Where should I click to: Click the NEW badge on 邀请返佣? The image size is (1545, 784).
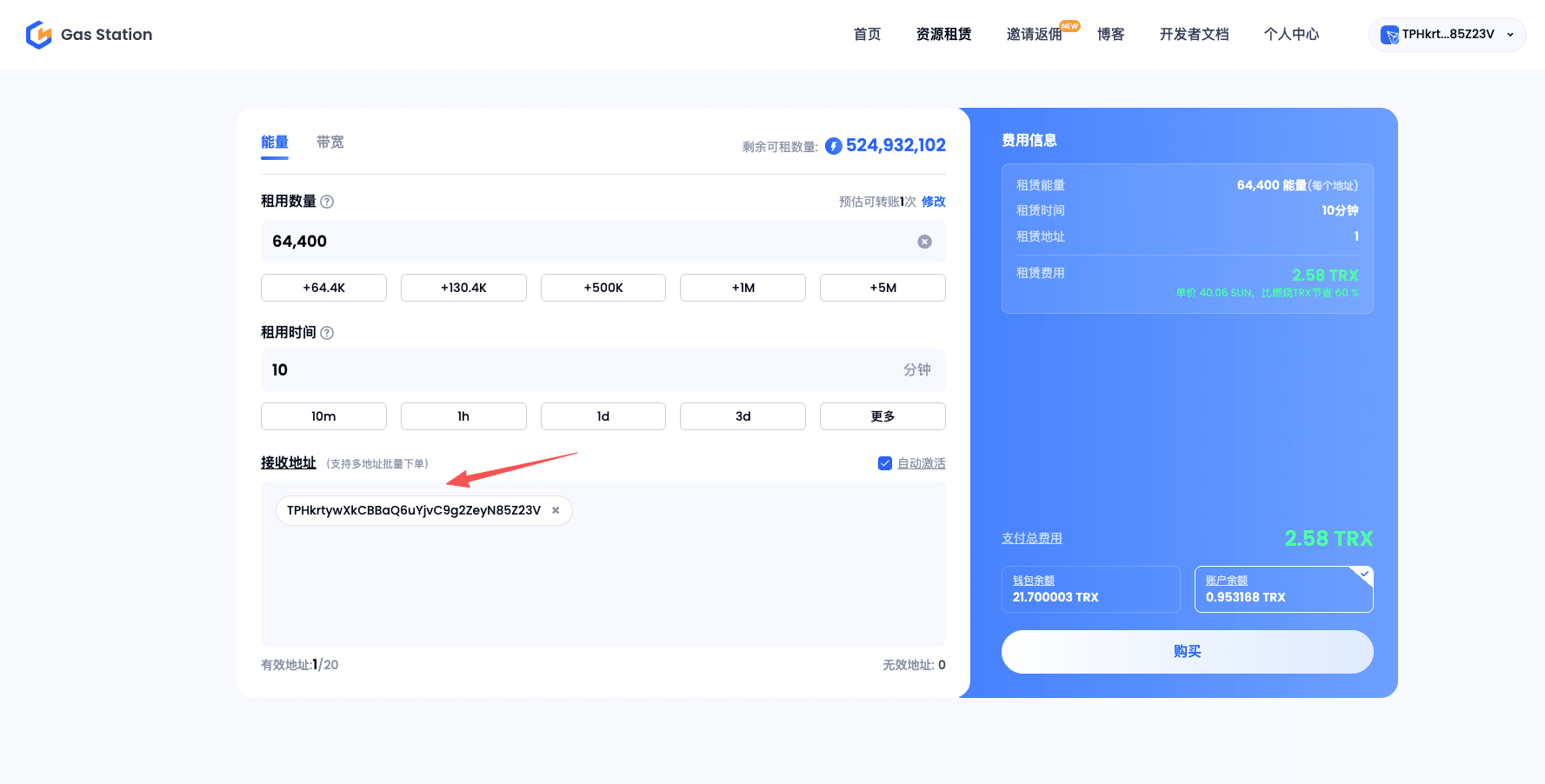coord(1069,26)
